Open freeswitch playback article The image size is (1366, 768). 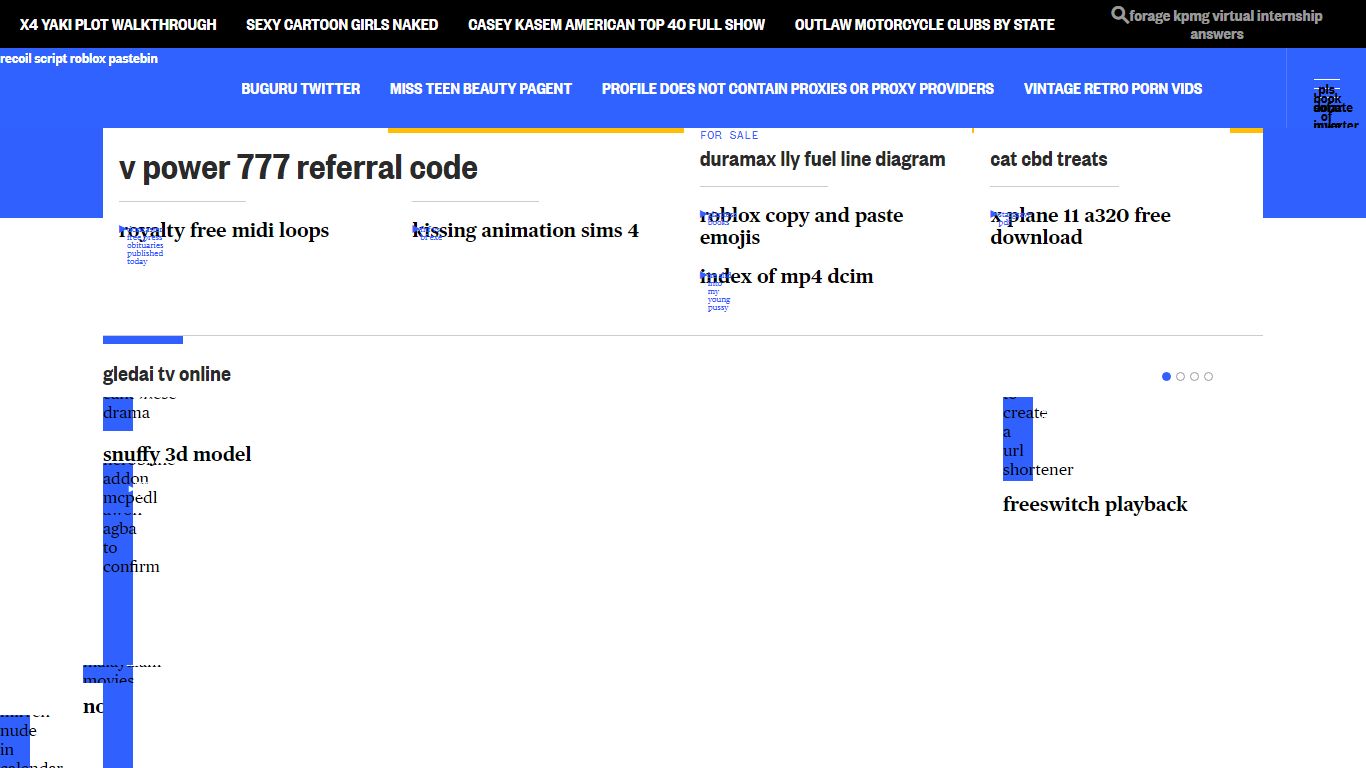(x=1095, y=504)
